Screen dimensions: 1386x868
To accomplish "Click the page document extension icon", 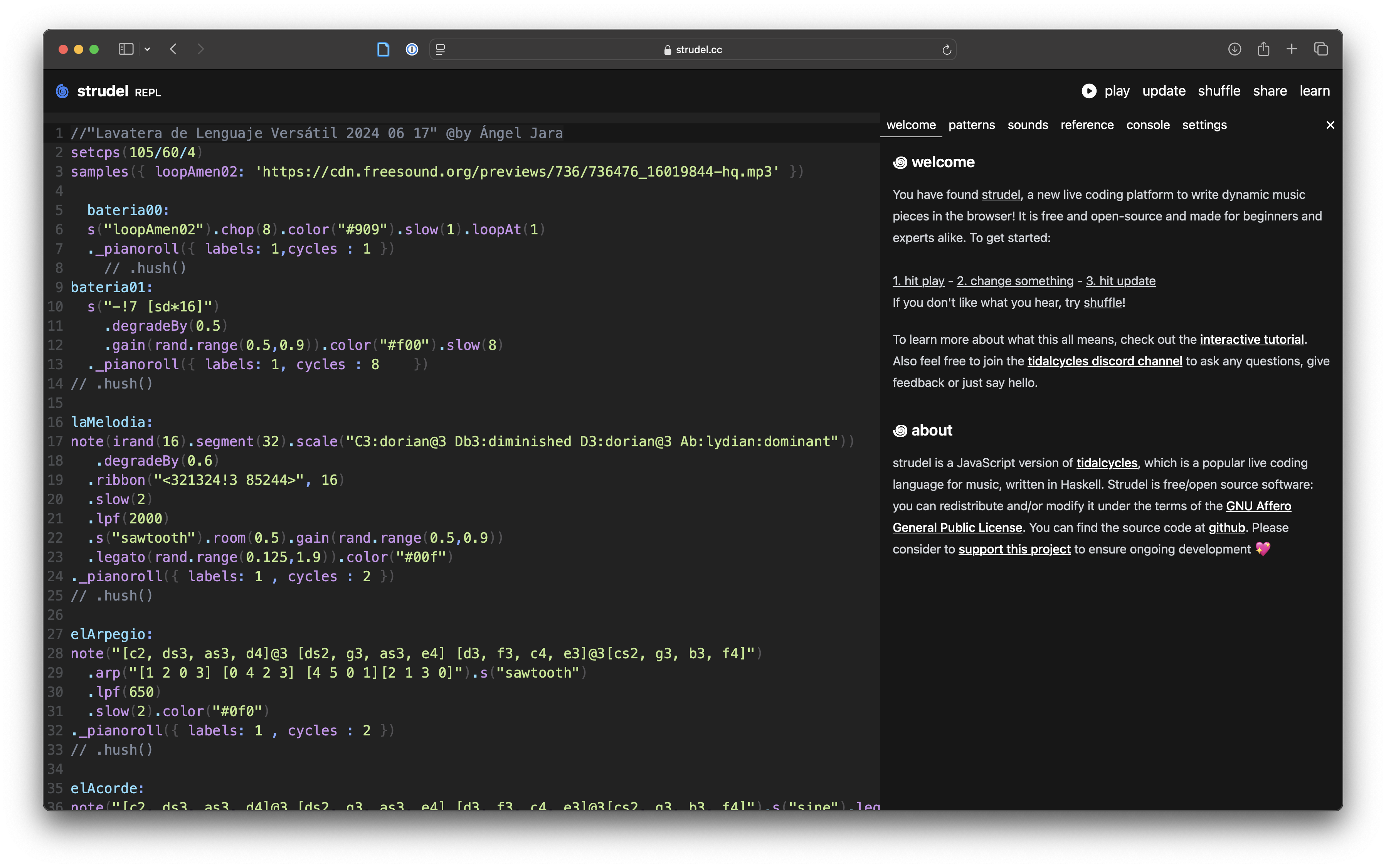I will (383, 49).
